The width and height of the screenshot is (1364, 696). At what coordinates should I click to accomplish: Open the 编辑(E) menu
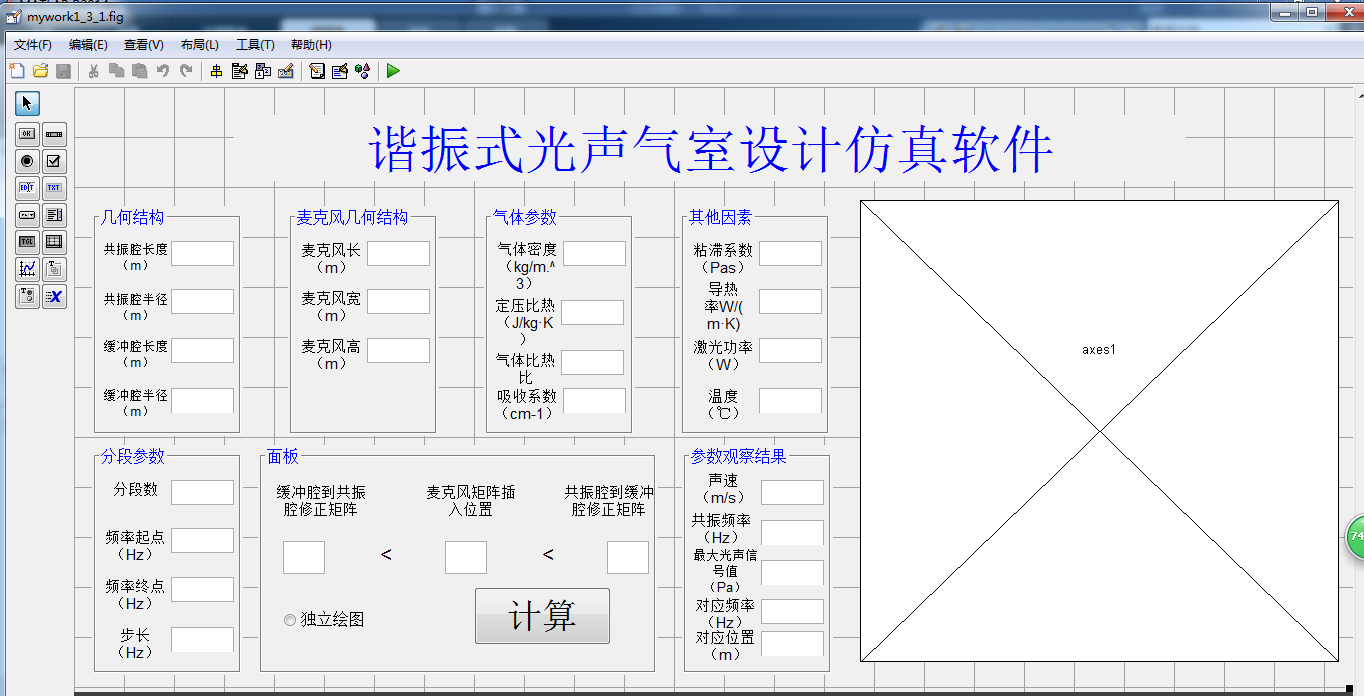(x=88, y=45)
